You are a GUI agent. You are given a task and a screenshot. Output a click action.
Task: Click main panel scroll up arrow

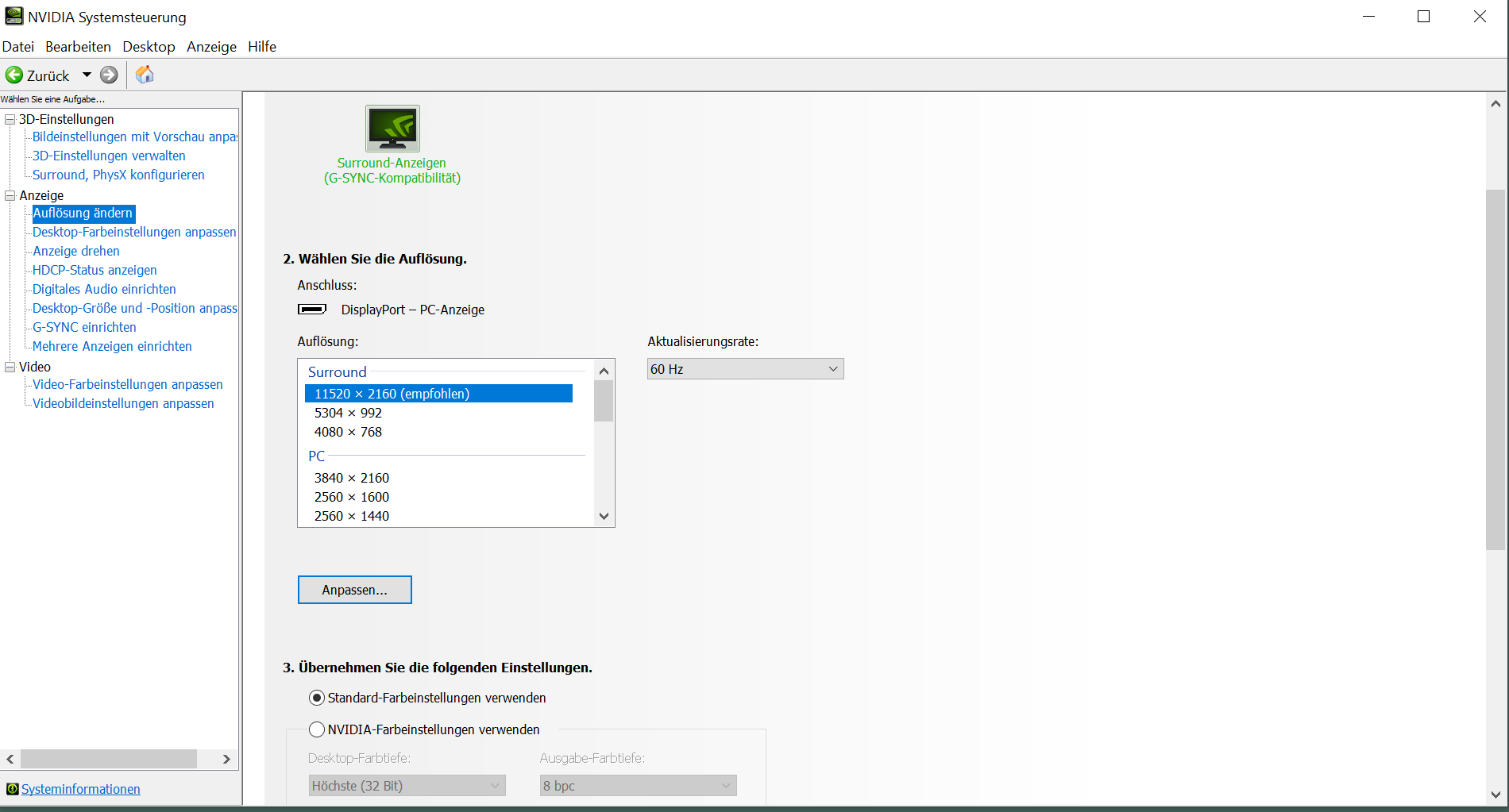pos(1495,103)
